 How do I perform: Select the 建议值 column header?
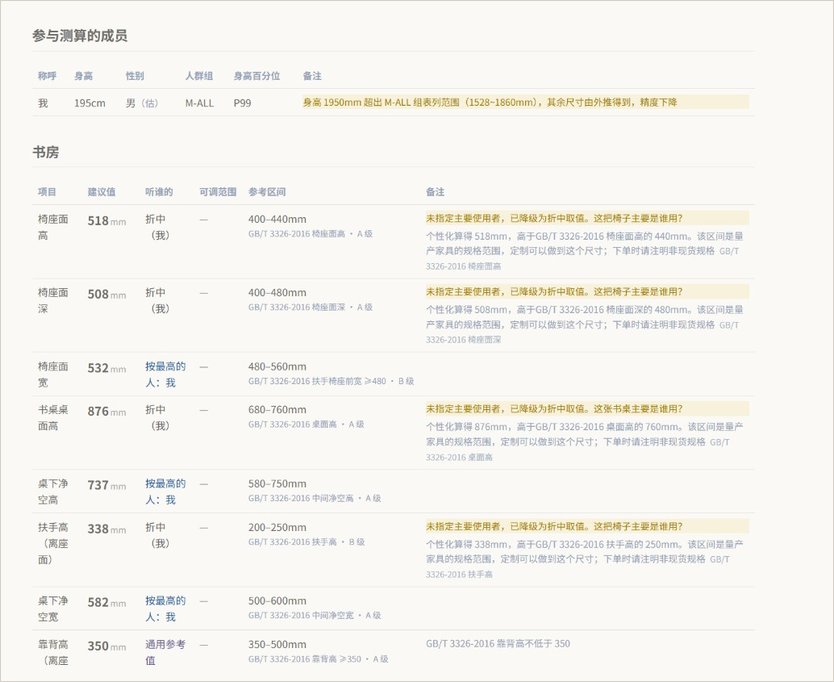[x=102, y=192]
